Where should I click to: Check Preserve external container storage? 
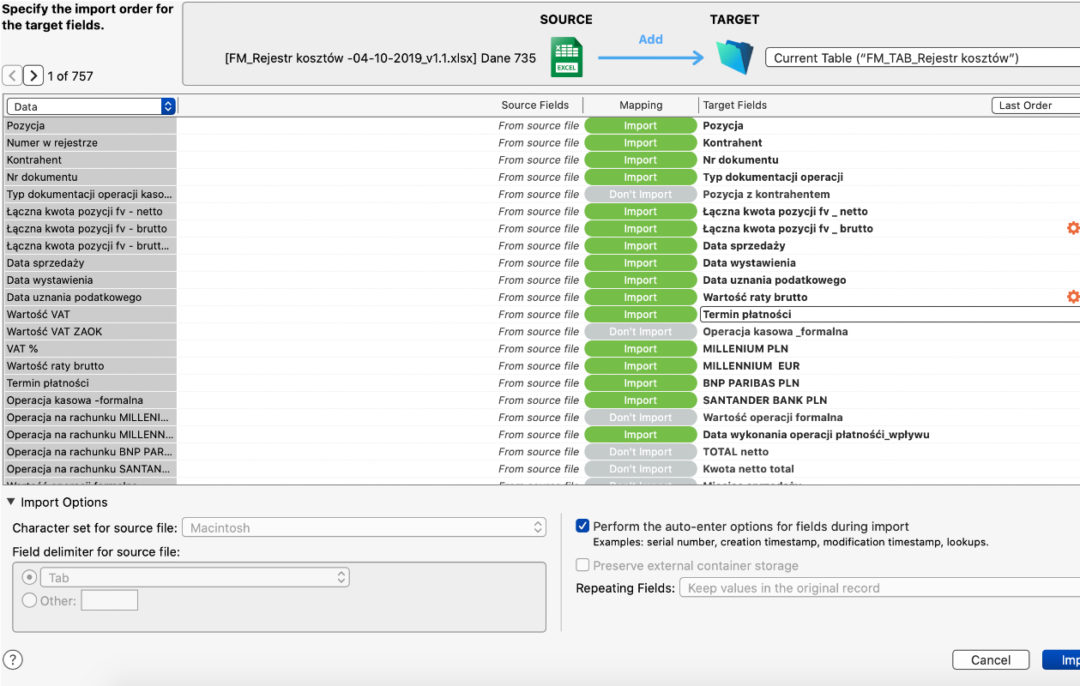[583, 565]
